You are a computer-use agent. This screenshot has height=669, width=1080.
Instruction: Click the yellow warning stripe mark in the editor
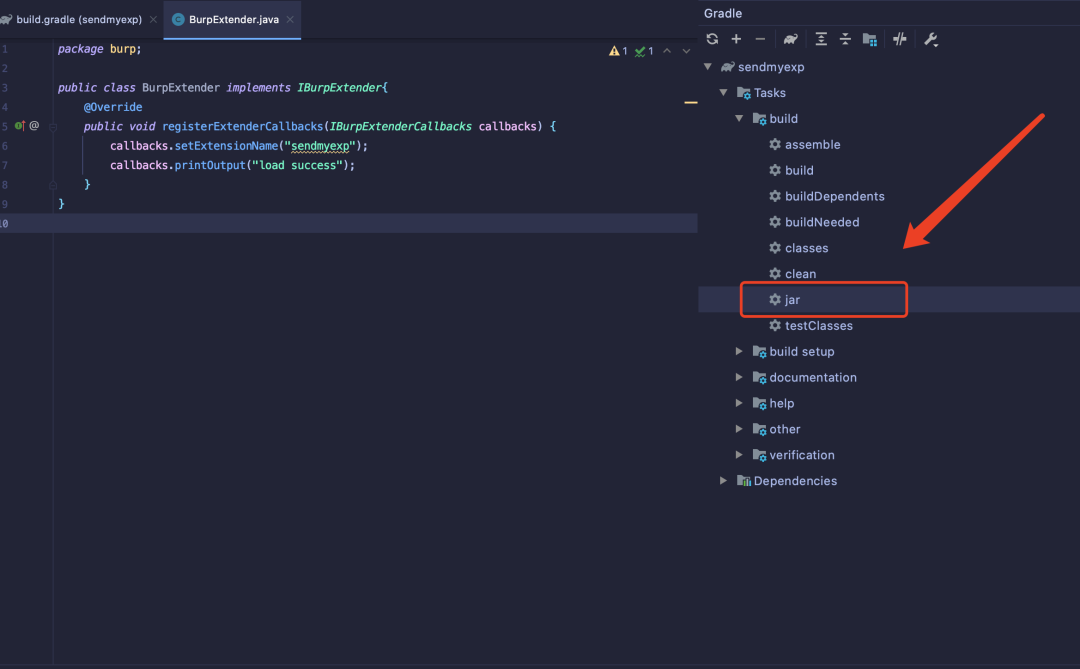pyautogui.click(x=690, y=102)
